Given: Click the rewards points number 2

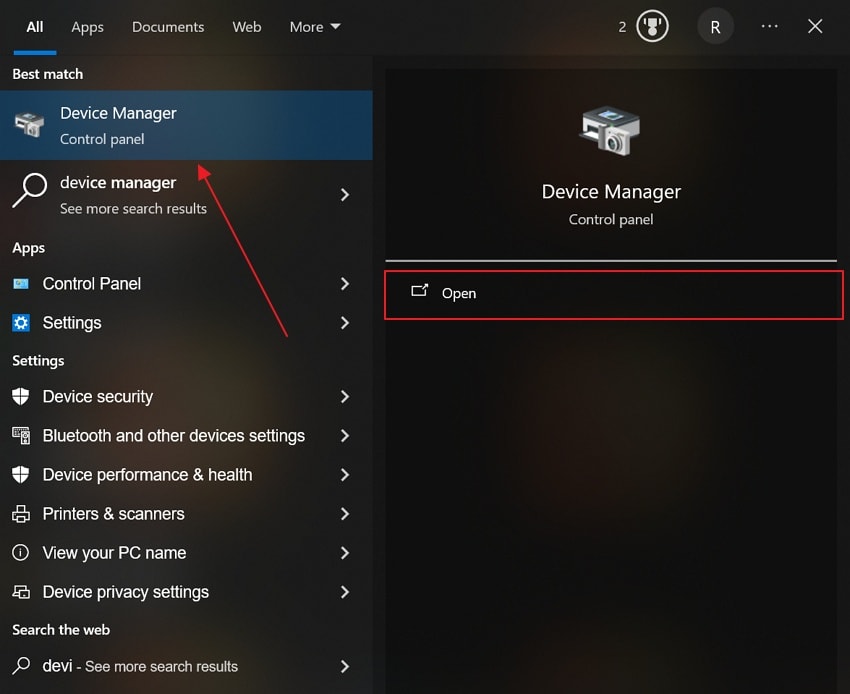Looking at the screenshot, I should 622,27.
